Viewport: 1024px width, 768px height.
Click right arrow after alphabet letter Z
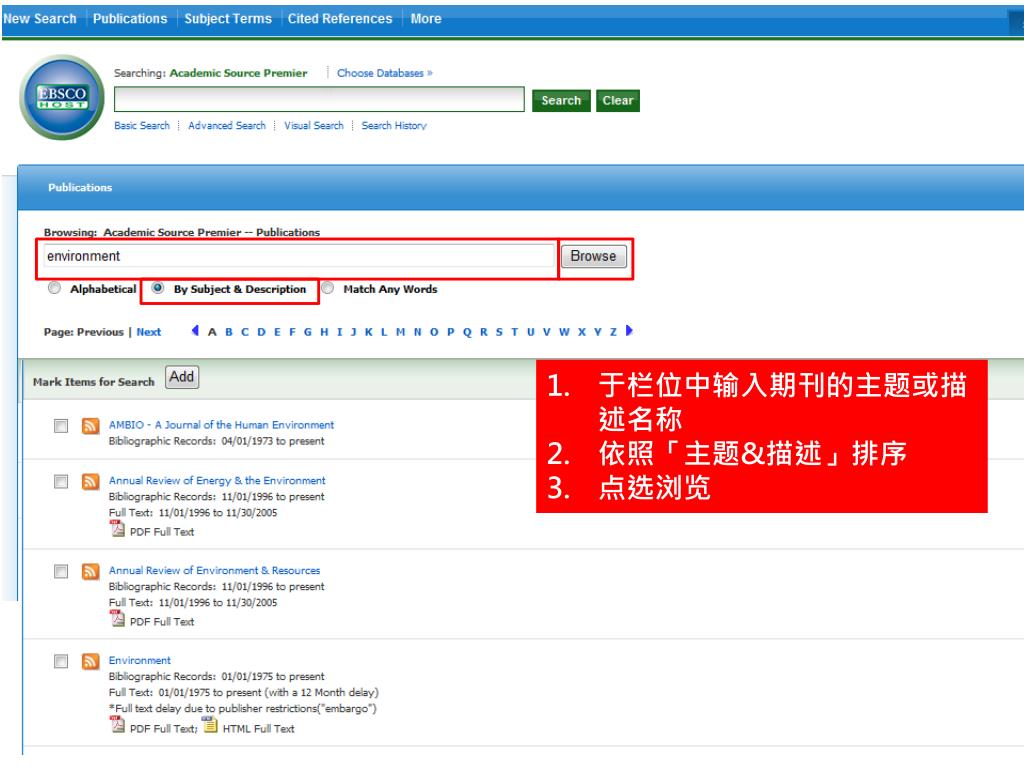coord(629,330)
